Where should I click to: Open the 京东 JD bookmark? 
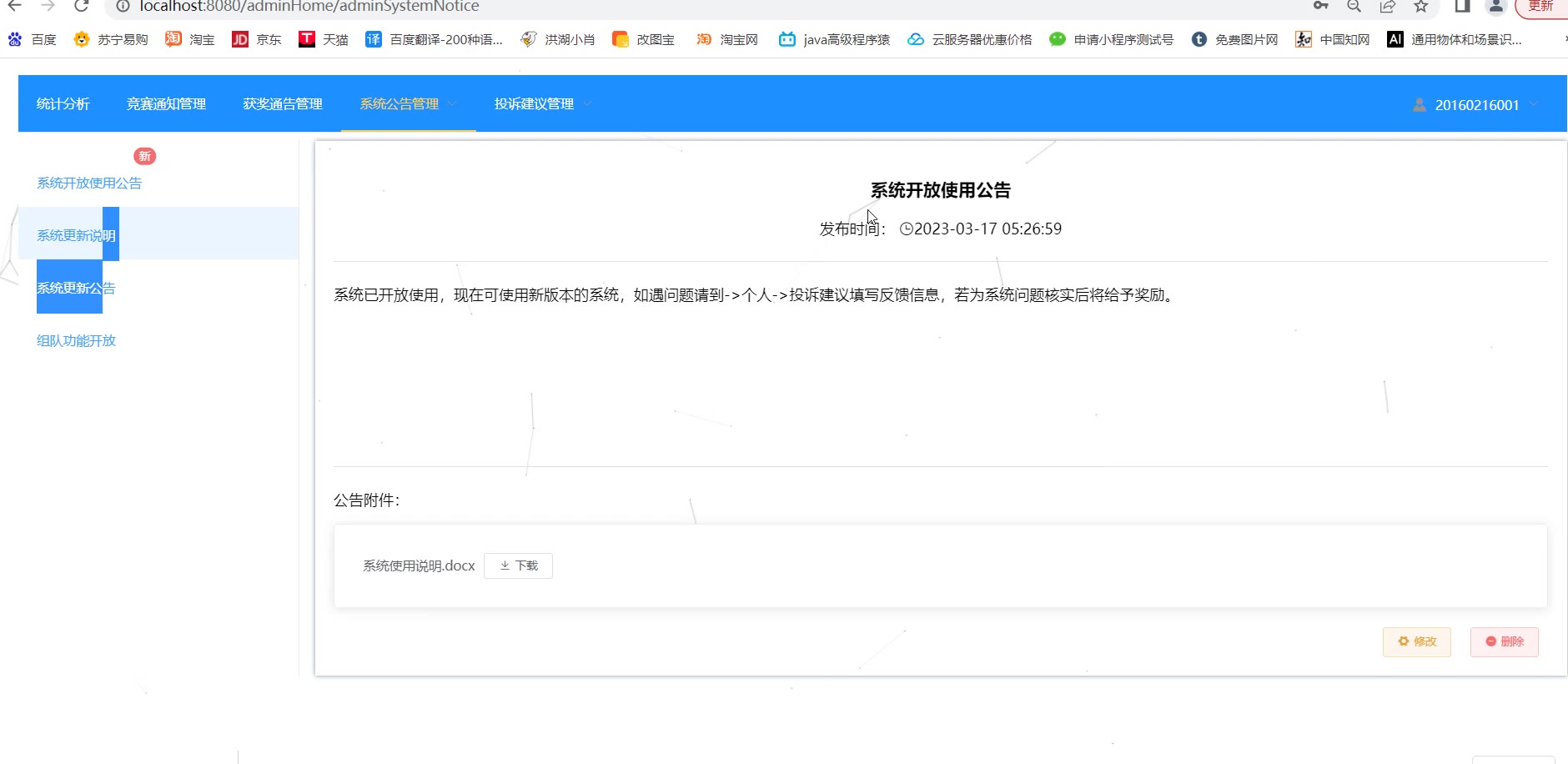point(256,39)
